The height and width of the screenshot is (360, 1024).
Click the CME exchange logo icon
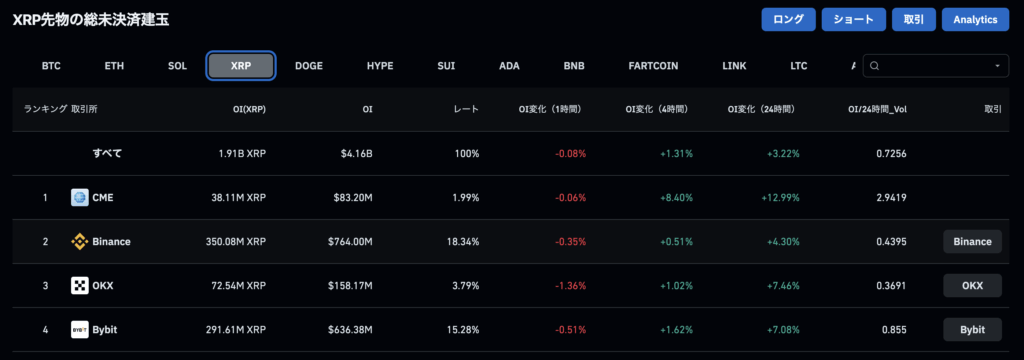click(80, 197)
